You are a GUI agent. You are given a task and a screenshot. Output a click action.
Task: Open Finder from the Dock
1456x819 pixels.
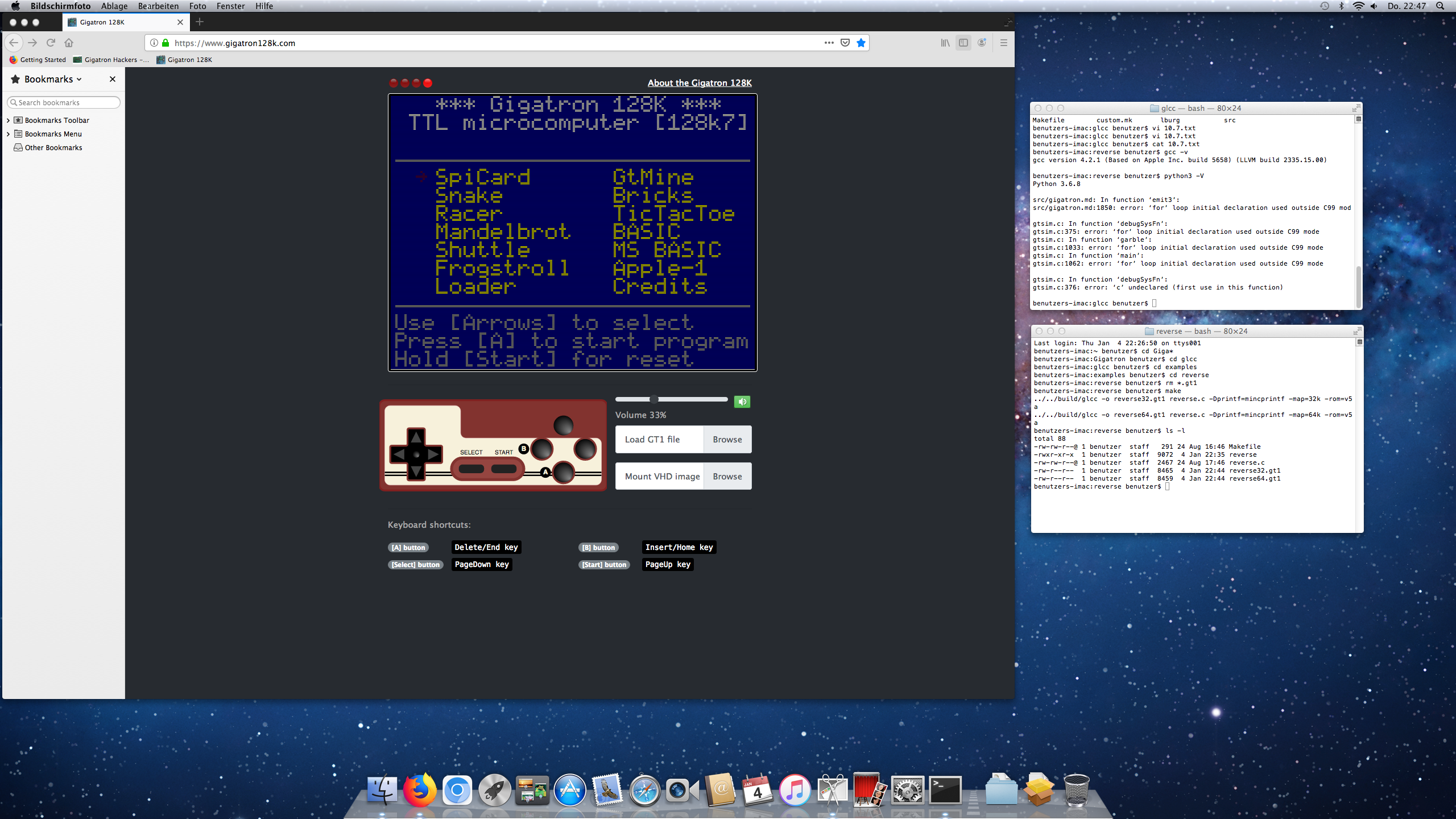[382, 790]
